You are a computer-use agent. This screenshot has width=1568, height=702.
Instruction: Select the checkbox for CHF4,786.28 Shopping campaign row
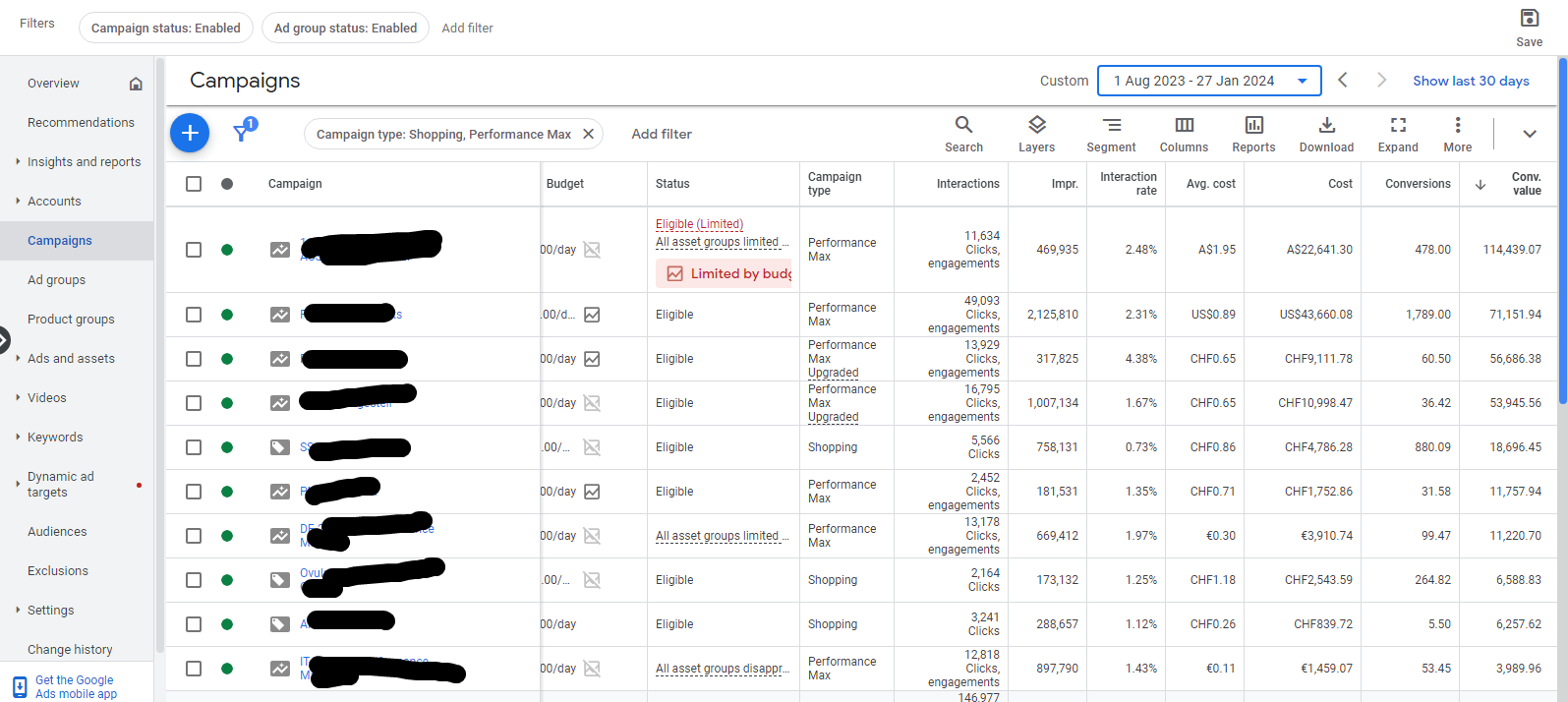194,447
